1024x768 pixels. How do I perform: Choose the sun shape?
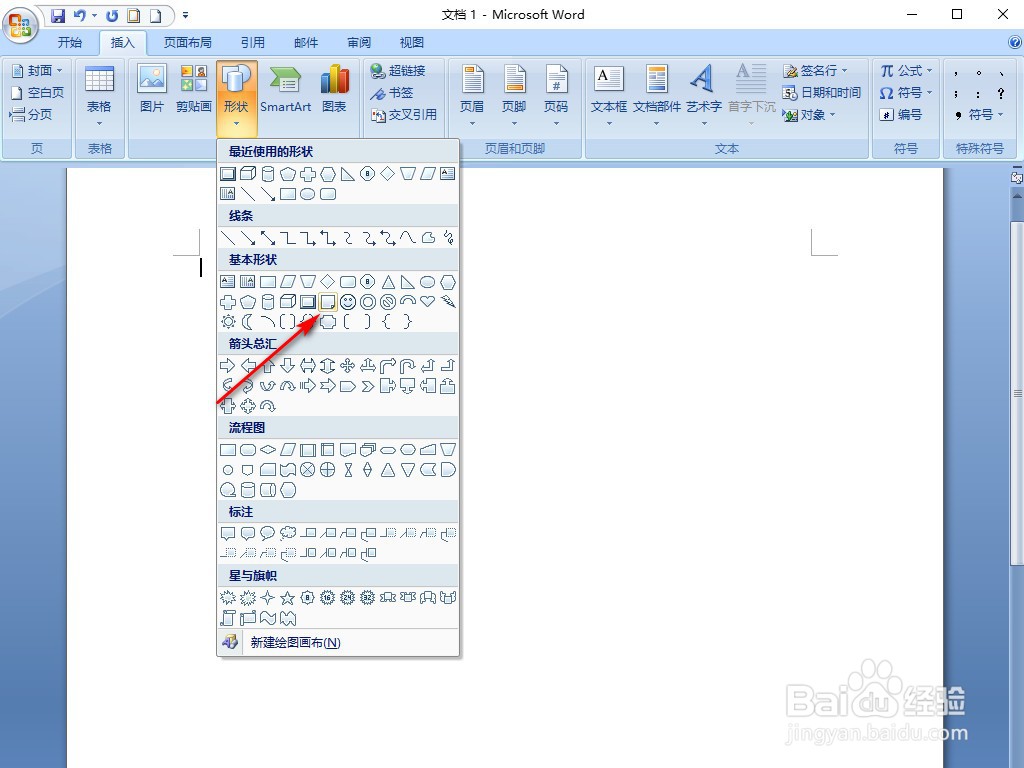(228, 321)
